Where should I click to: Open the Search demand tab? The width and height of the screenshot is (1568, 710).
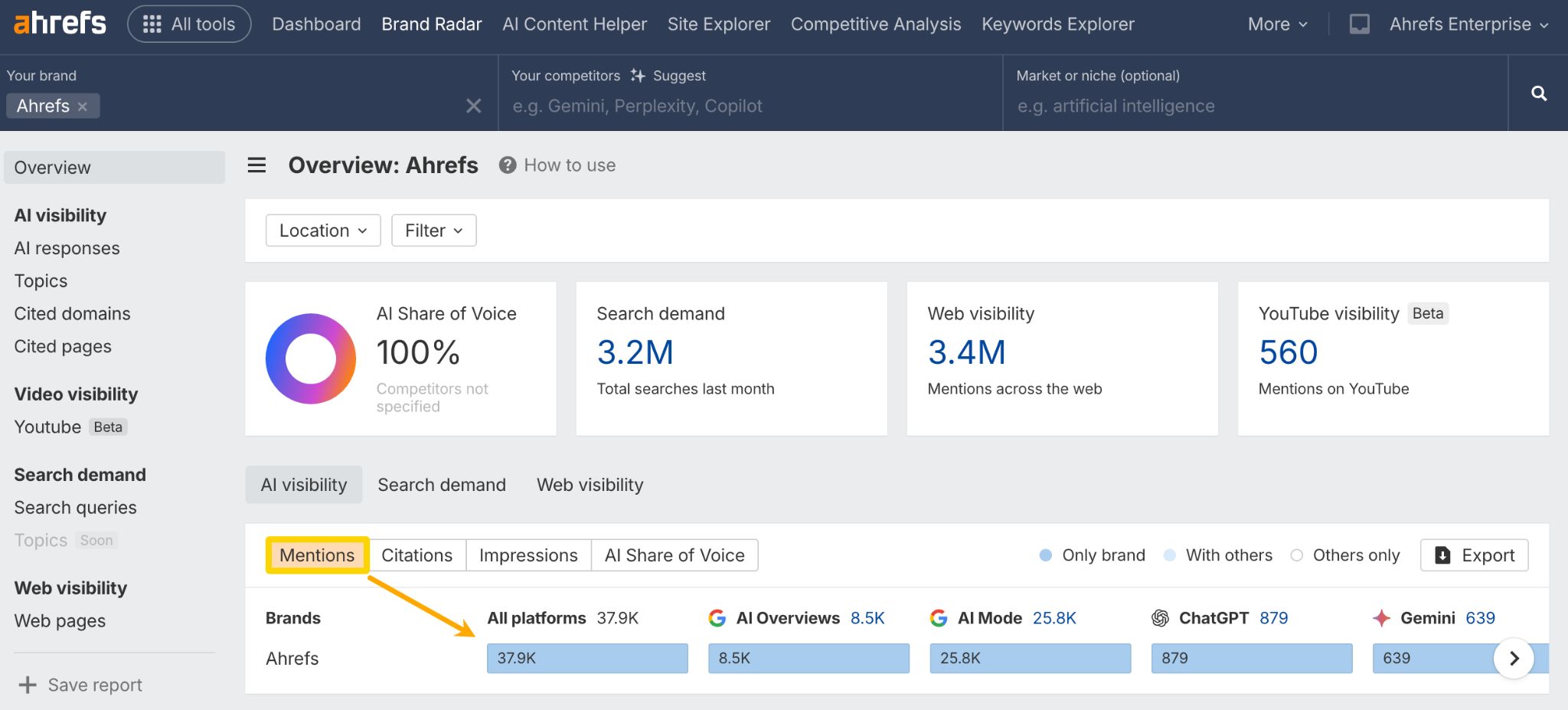click(x=441, y=485)
